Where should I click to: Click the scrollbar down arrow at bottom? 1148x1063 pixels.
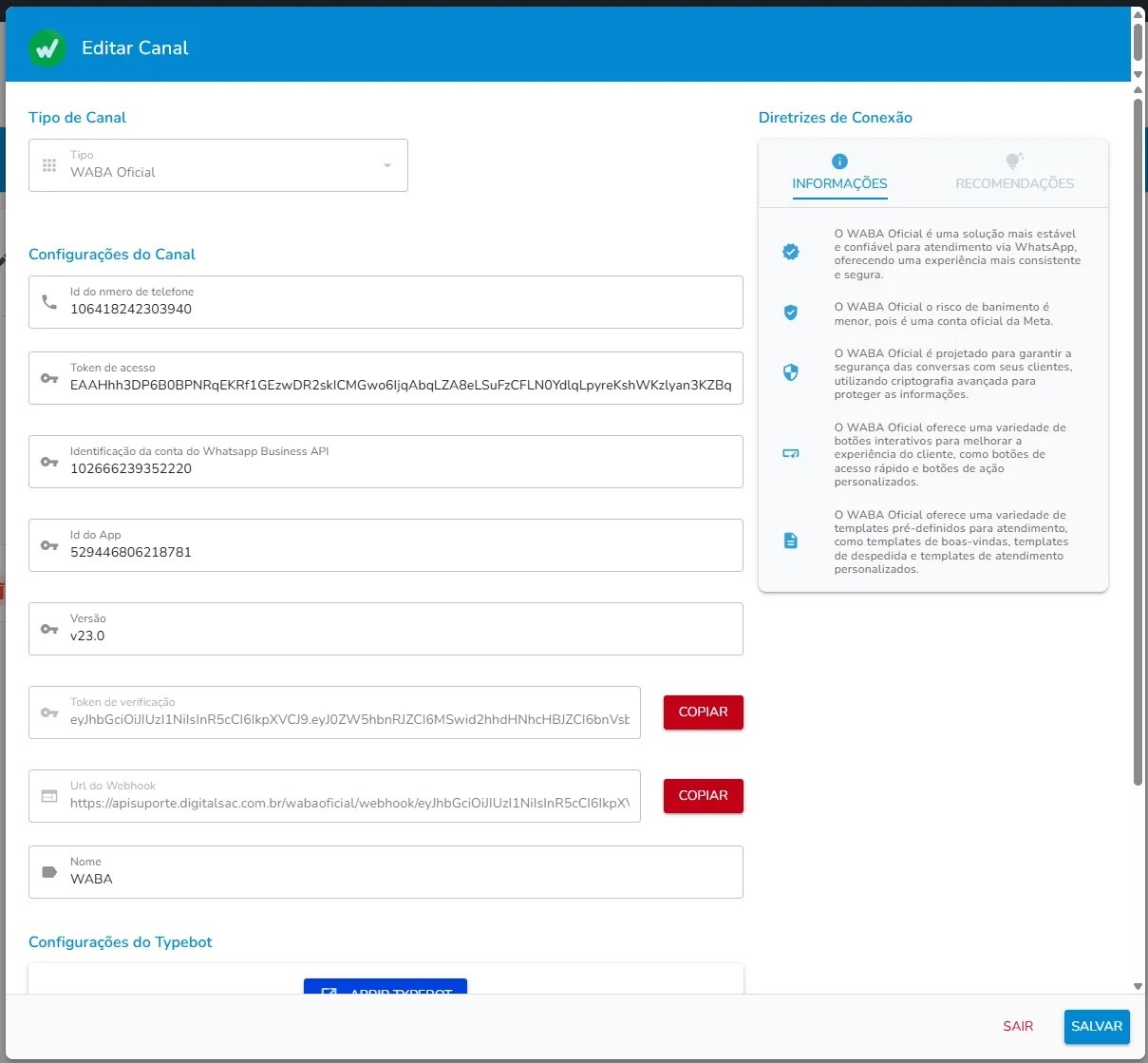coord(1138,987)
